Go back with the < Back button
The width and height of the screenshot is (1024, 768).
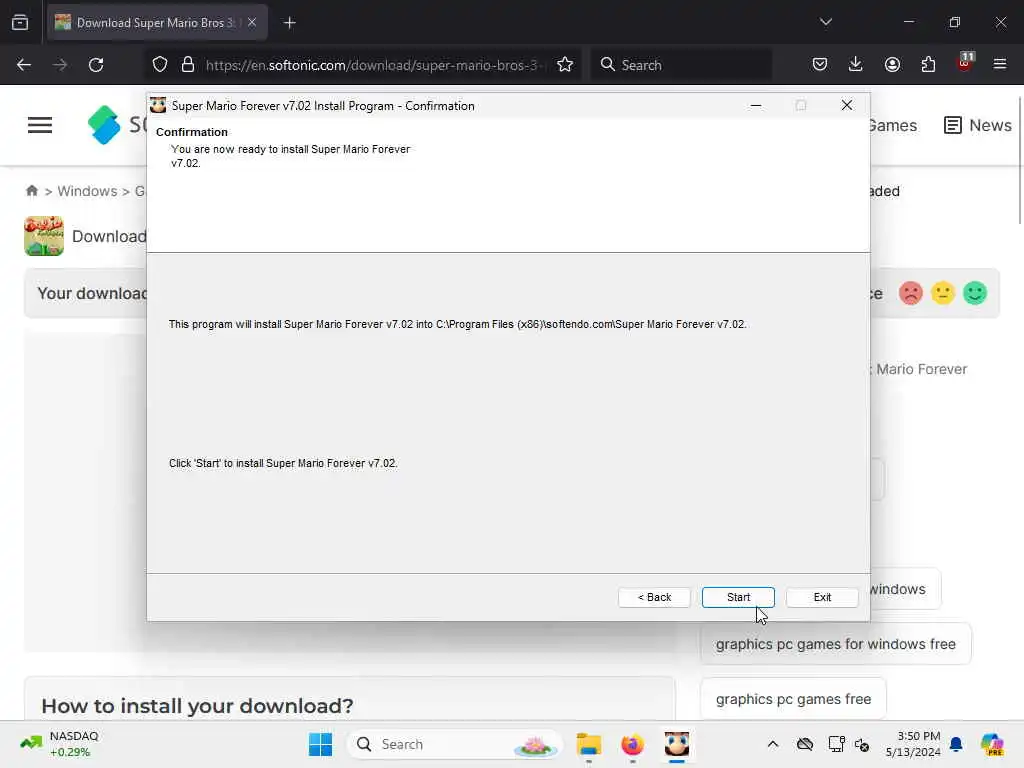(654, 597)
